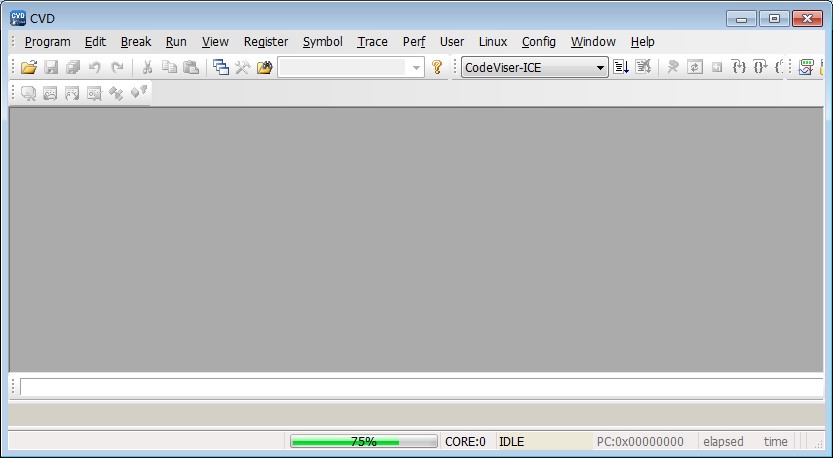Click the IDLE status bar entry
The width and height of the screenshot is (833, 458).
(512, 442)
